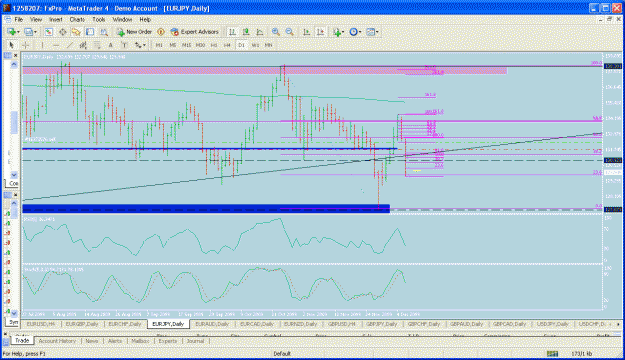This screenshot has height=360, width=625.
Task: Open the Account History terminal tab
Action: tap(57, 341)
